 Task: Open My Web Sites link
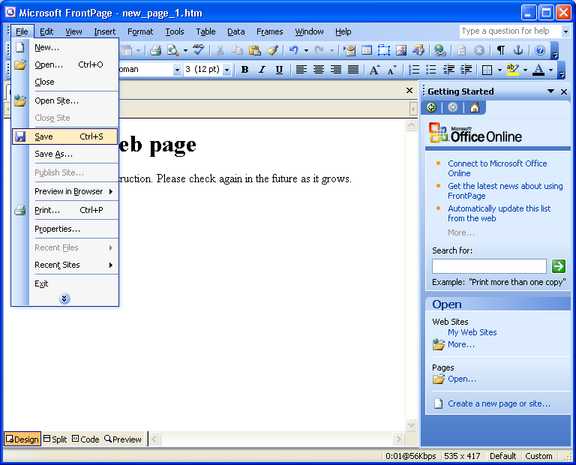472,332
